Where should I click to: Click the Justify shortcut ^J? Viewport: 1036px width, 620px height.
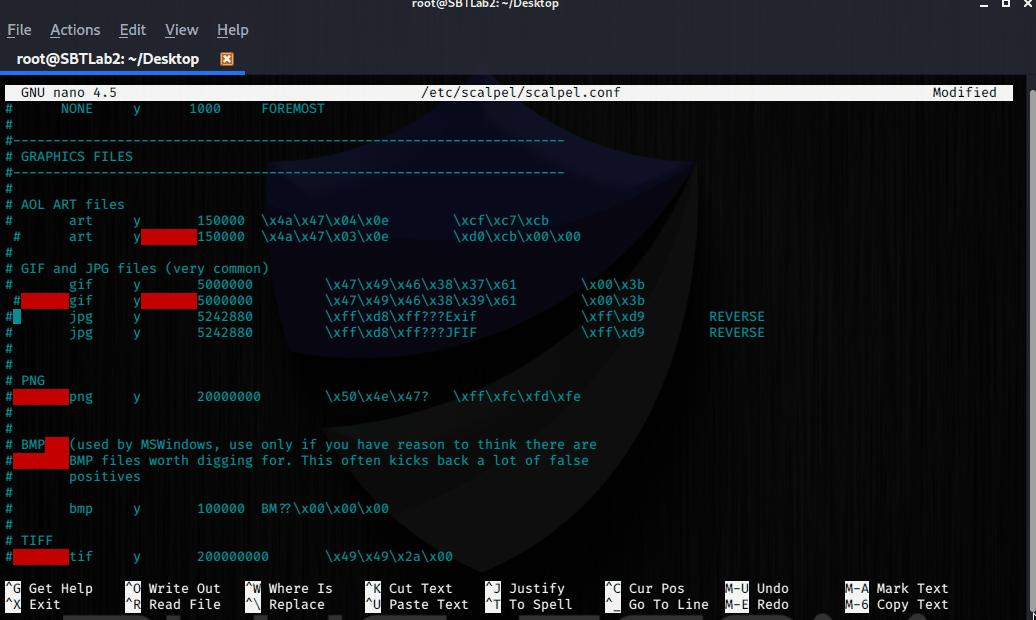[525, 588]
